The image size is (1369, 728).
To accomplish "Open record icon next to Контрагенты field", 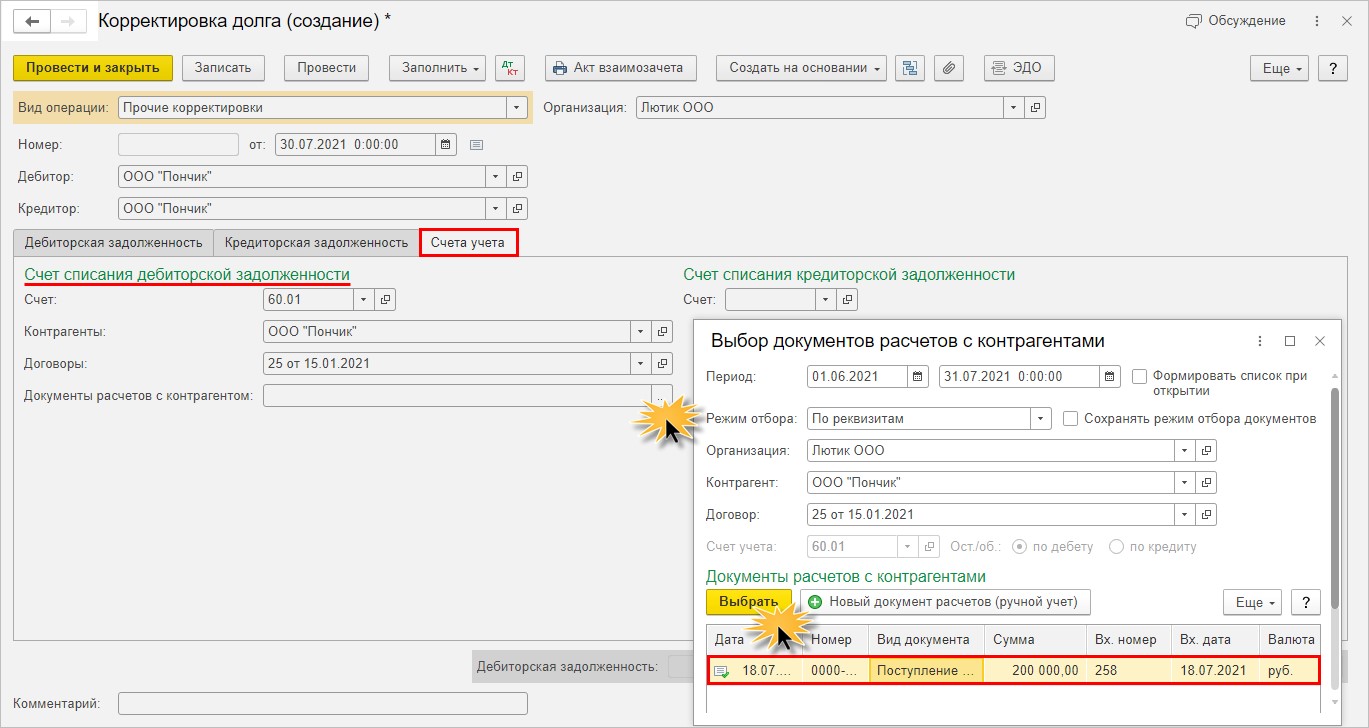I will [x=662, y=331].
